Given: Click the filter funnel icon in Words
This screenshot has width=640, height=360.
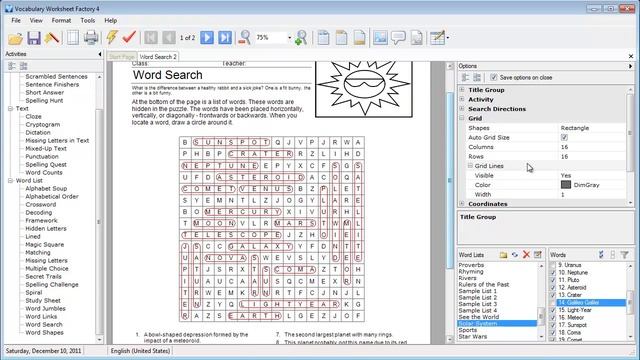Looking at the screenshot, I should [624, 255].
